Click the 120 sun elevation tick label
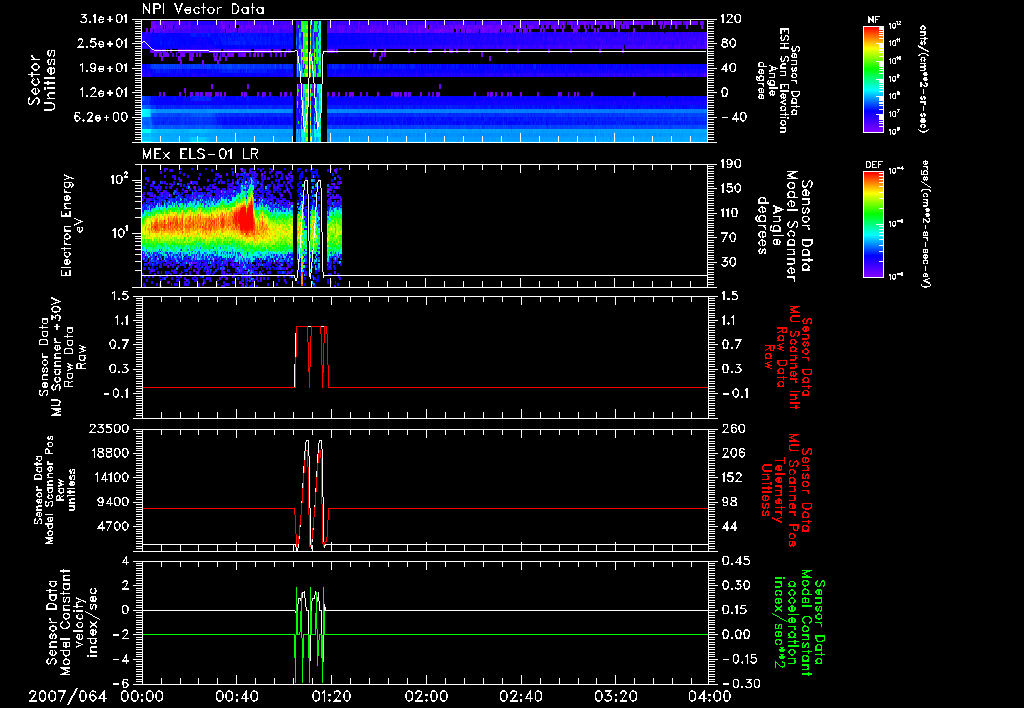Image resolution: width=1024 pixels, height=708 pixels. 731,19
